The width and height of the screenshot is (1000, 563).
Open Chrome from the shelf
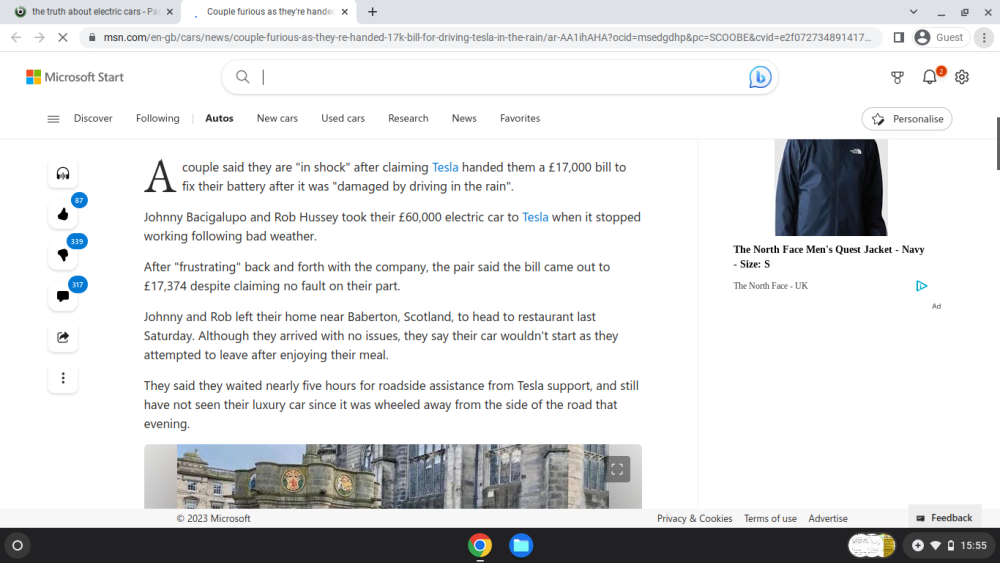click(480, 545)
